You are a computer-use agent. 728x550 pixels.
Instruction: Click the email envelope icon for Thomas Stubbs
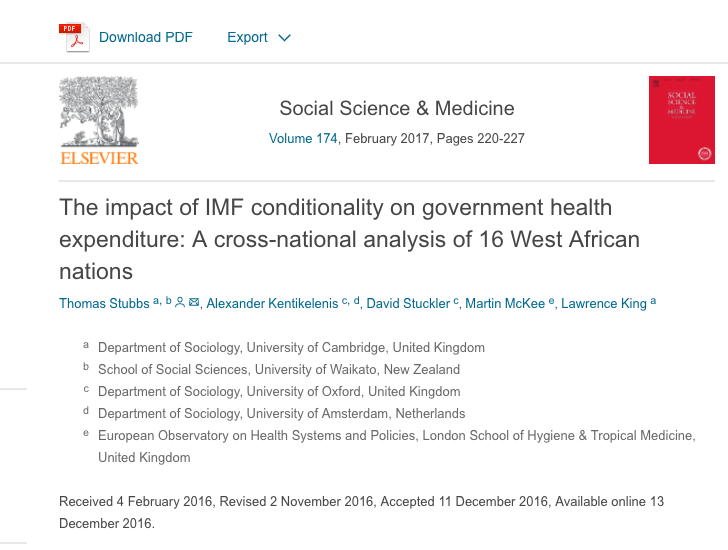[194, 302]
